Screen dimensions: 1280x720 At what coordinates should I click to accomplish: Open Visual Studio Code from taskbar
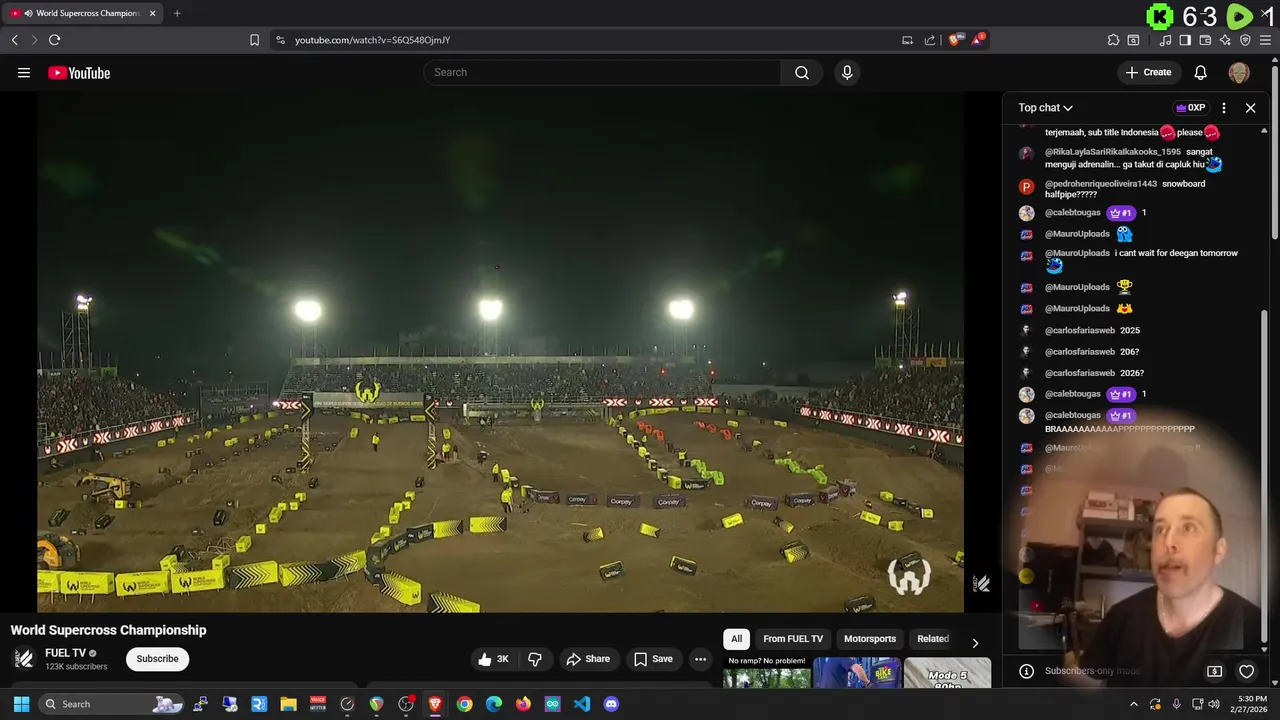pyautogui.click(x=582, y=704)
